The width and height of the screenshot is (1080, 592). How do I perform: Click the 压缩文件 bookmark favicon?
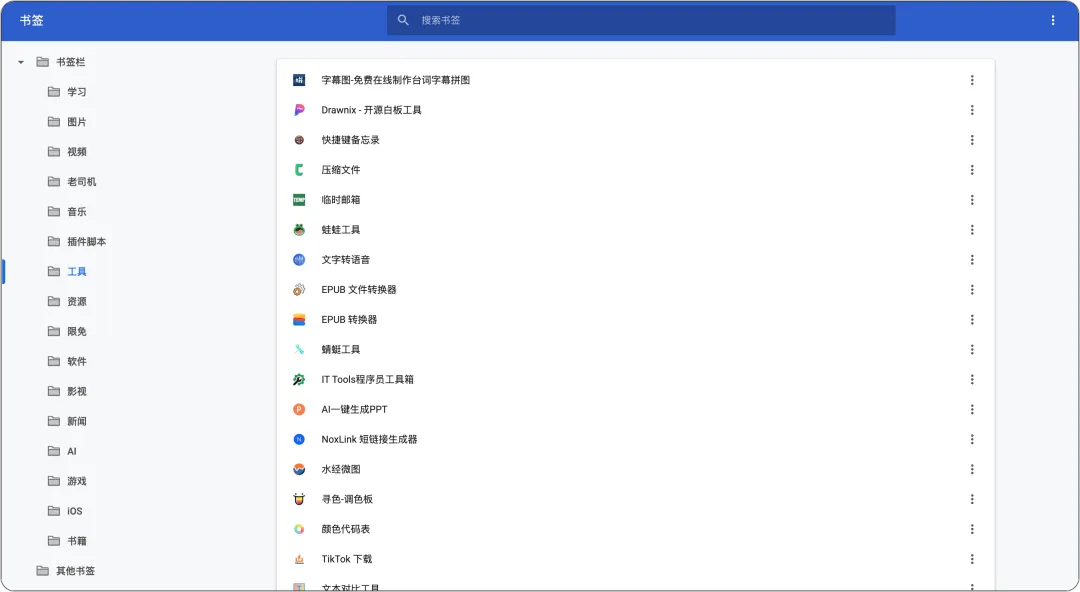coord(299,170)
